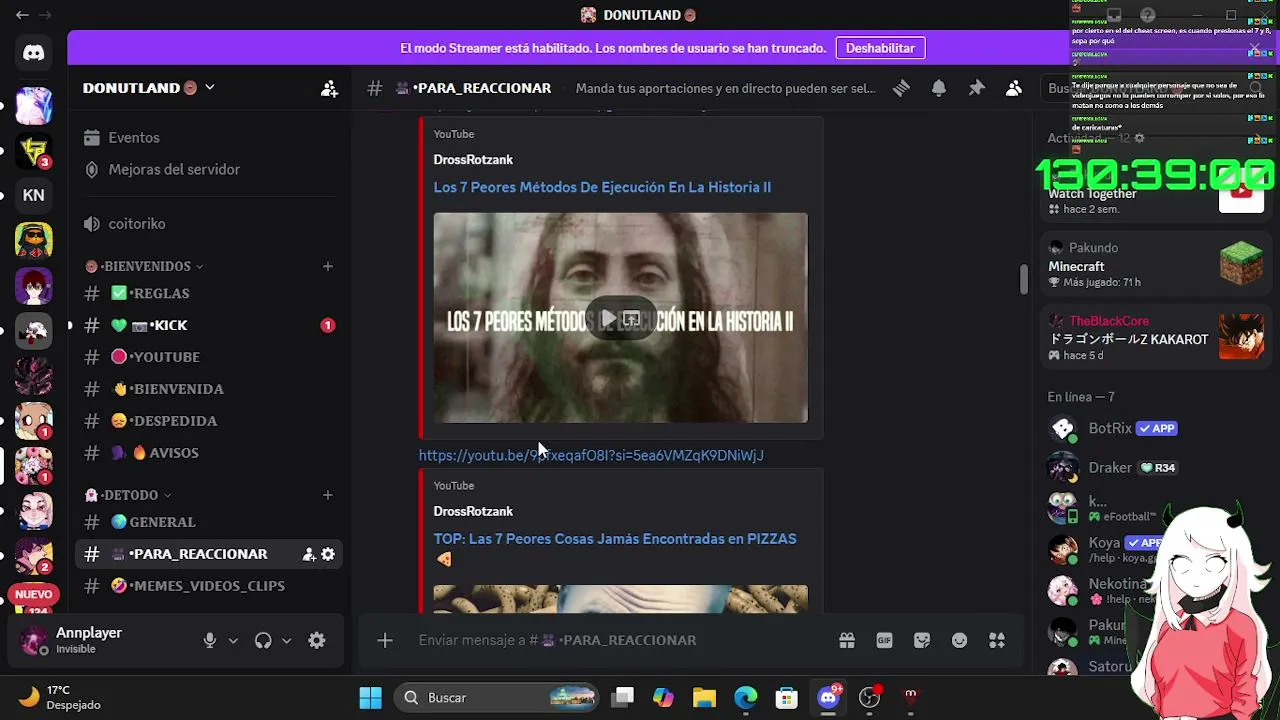Open DONUTLAND server menu dropdown
This screenshot has height=720, width=1280.
tap(209, 88)
